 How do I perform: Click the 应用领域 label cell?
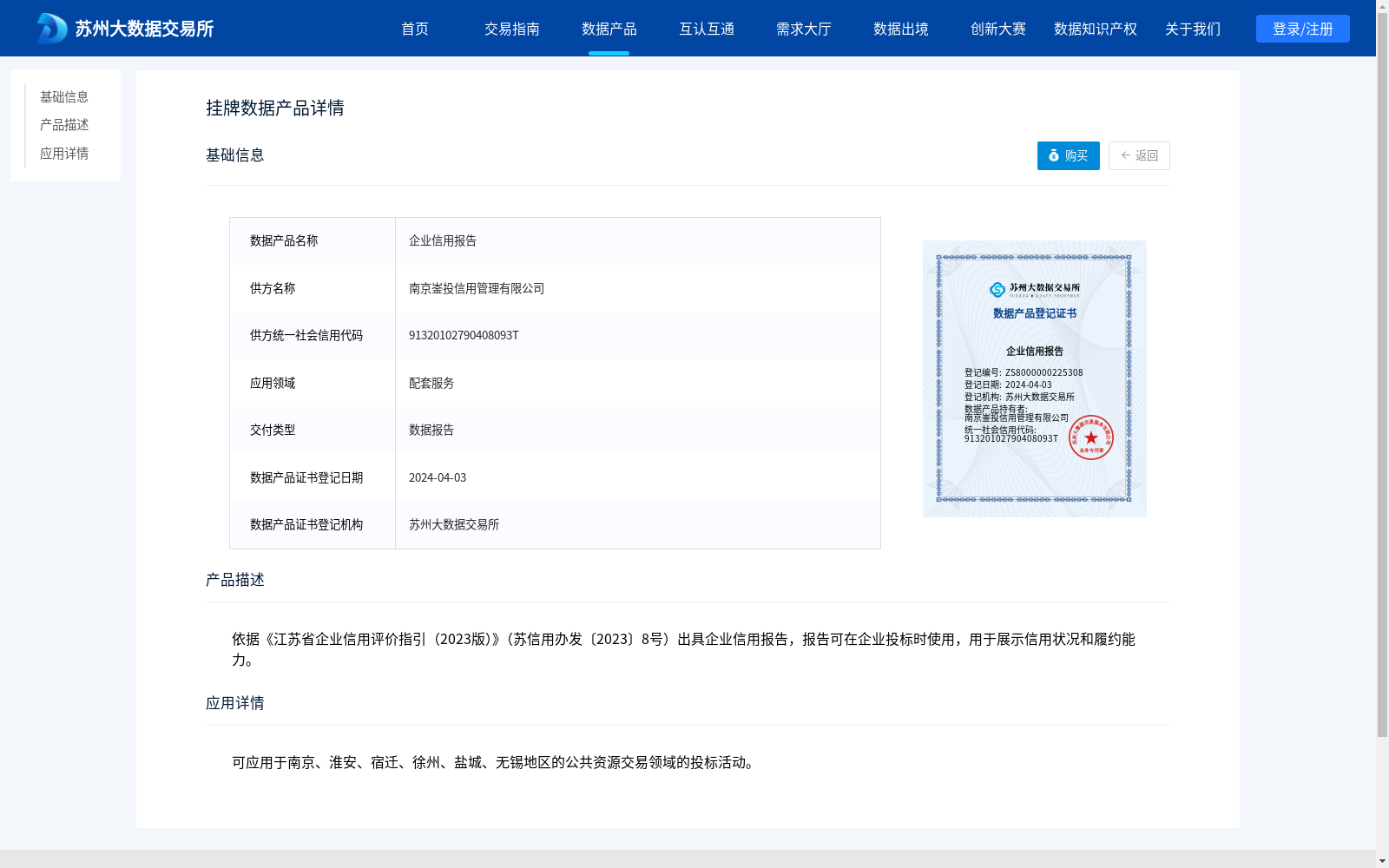point(313,383)
